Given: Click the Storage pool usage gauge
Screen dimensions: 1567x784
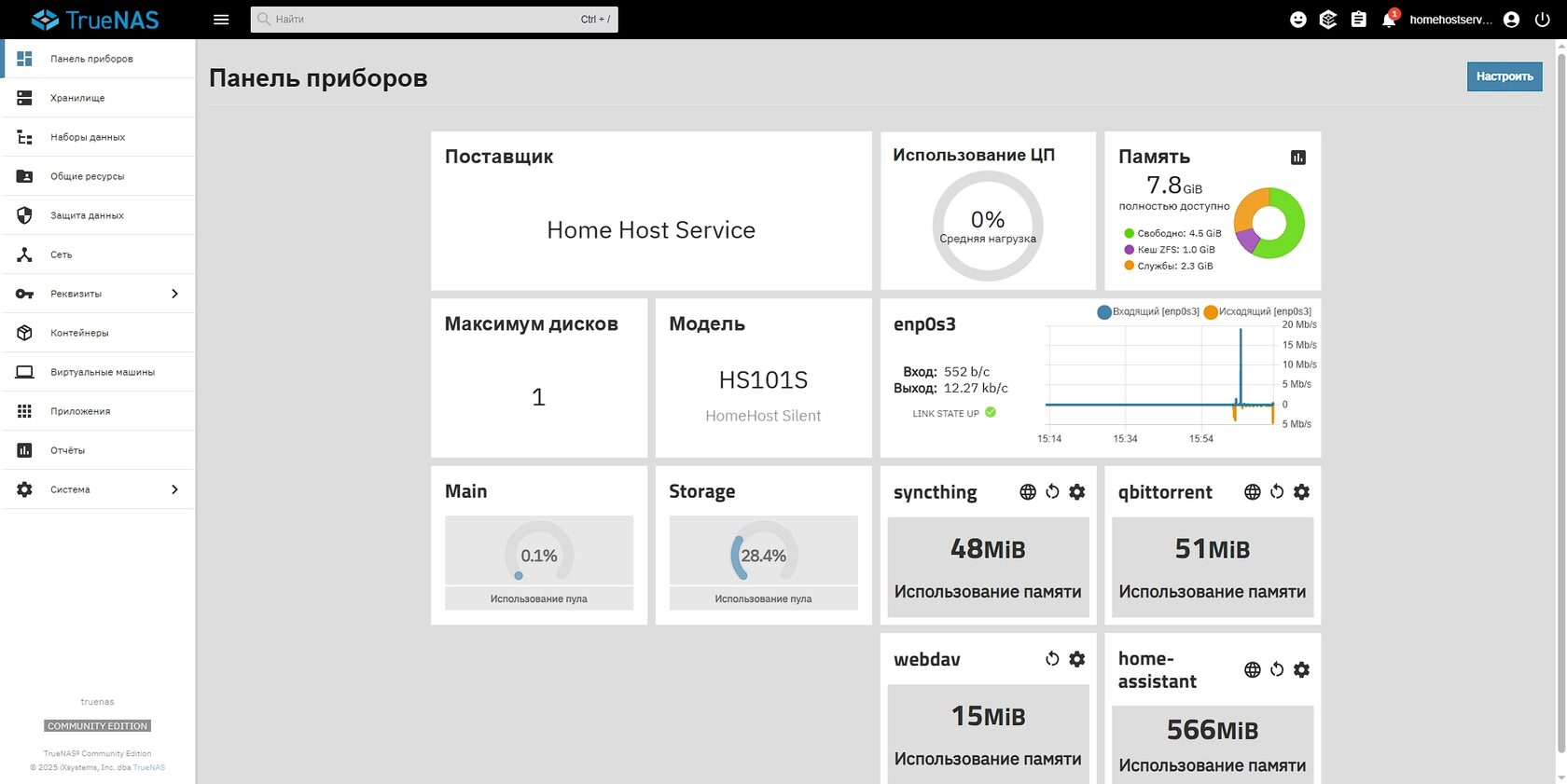Looking at the screenshot, I should (x=764, y=551).
